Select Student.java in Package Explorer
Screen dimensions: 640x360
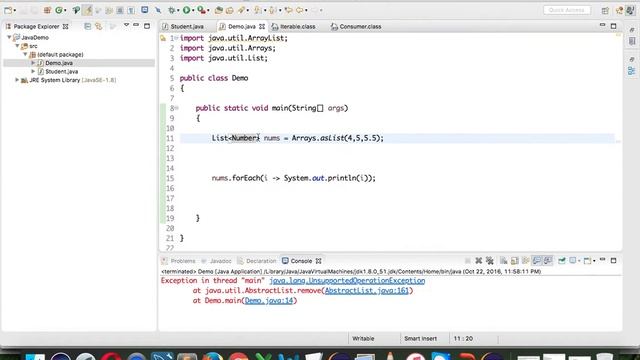click(61, 71)
